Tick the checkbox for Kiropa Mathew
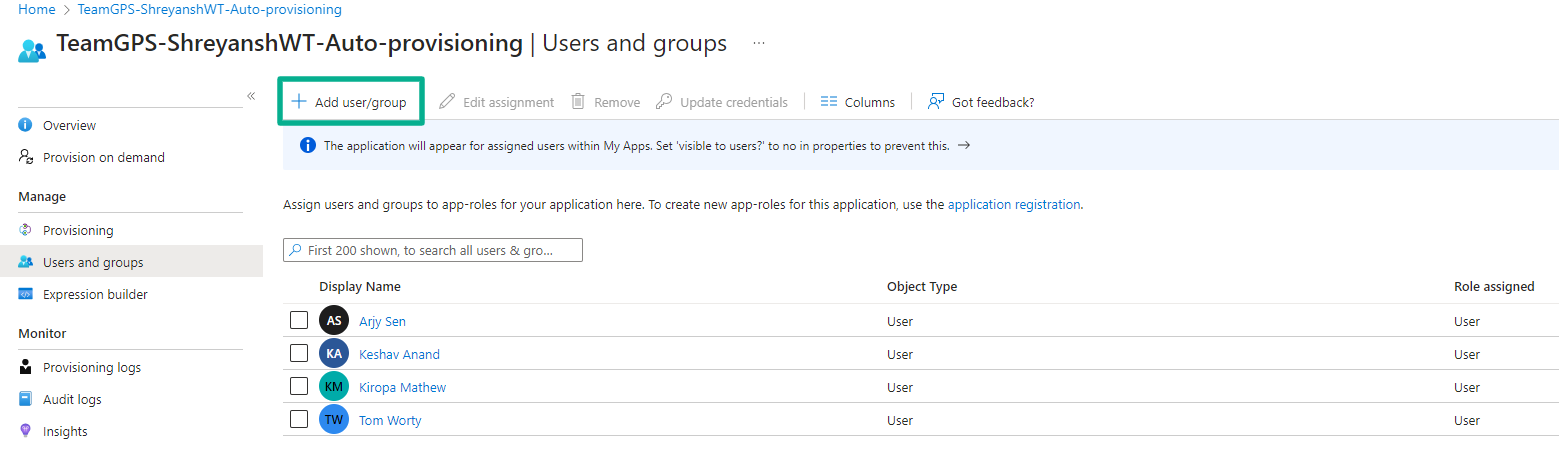Image resolution: width=1559 pixels, height=463 pixels. coord(299,386)
